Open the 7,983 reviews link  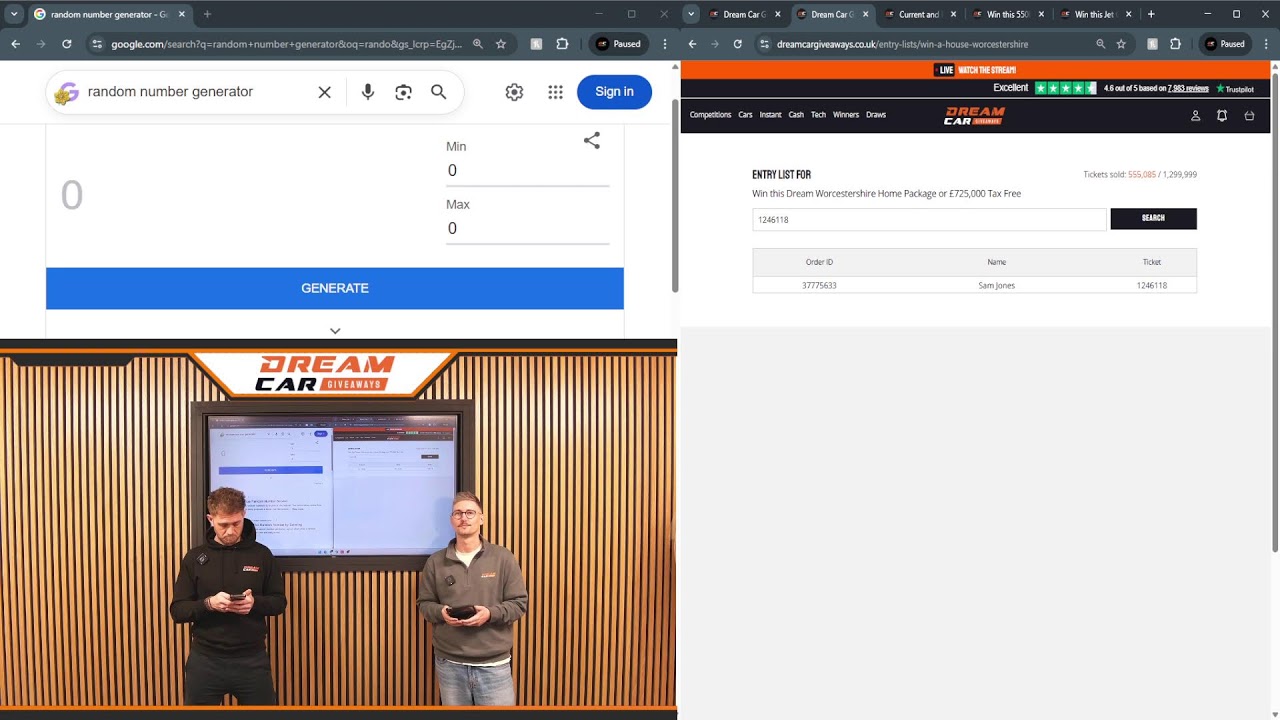coord(1188,89)
